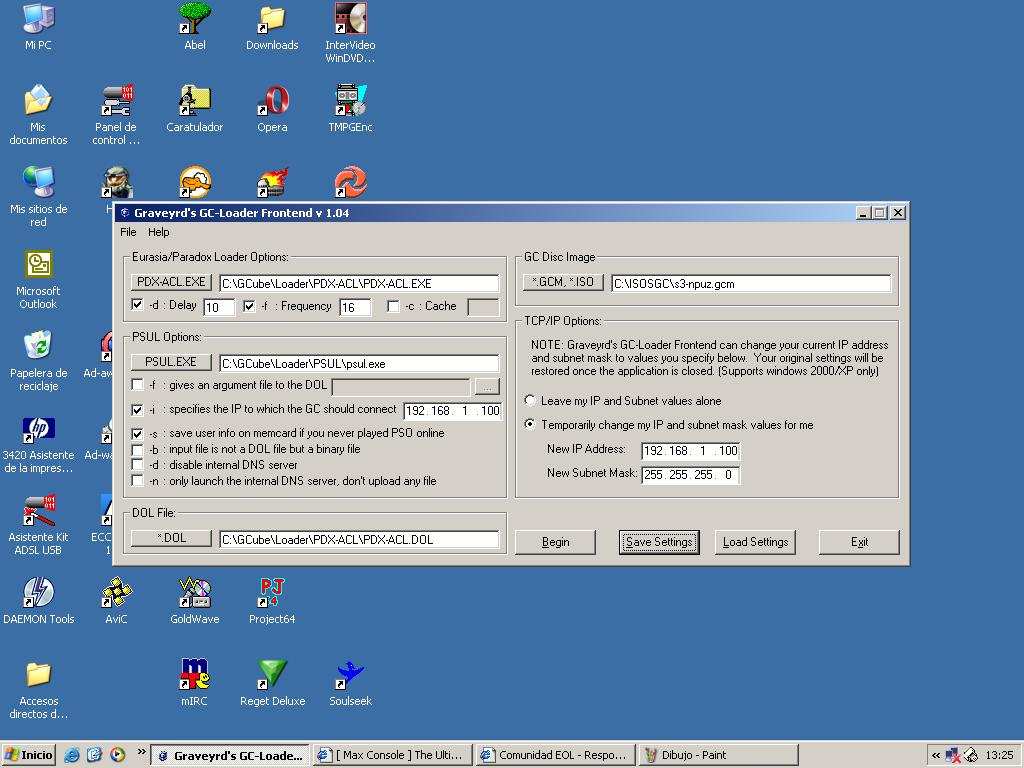
Task: Enable -n only launch DNS server checkbox
Action: click(137, 481)
